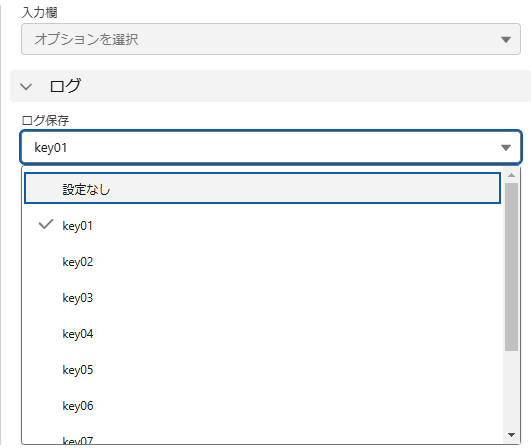
Task: Click the scrollbar down arrow
Action: 511,435
